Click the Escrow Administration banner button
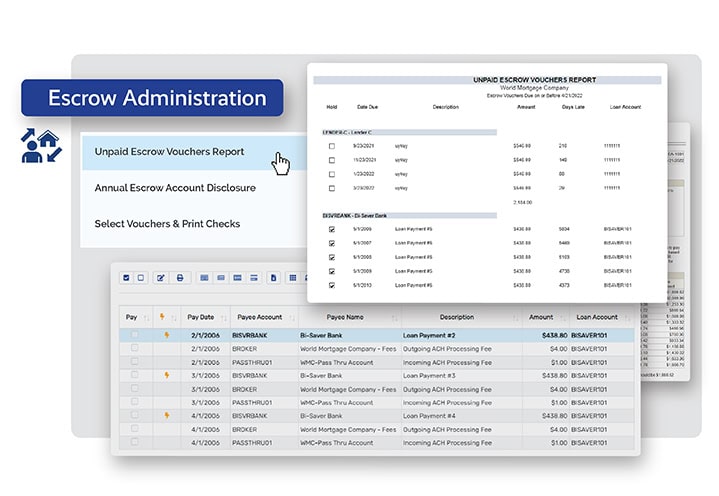This screenshot has width=719, height=496. [152, 98]
